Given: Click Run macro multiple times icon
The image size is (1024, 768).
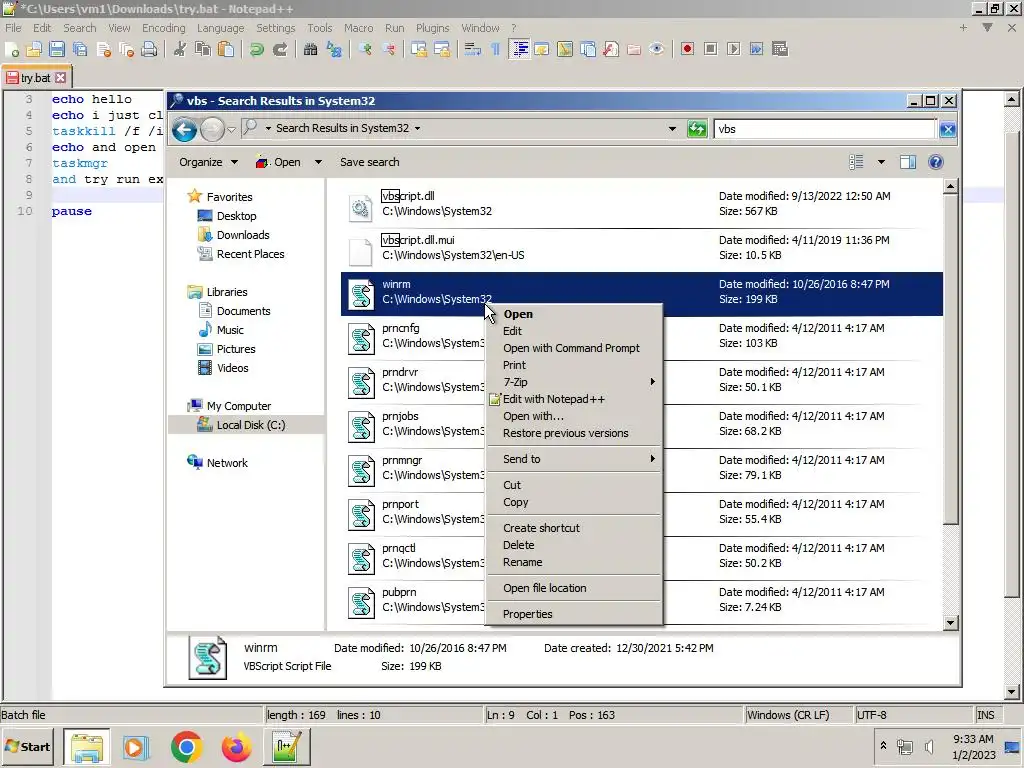Looking at the screenshot, I should click(x=756, y=50).
